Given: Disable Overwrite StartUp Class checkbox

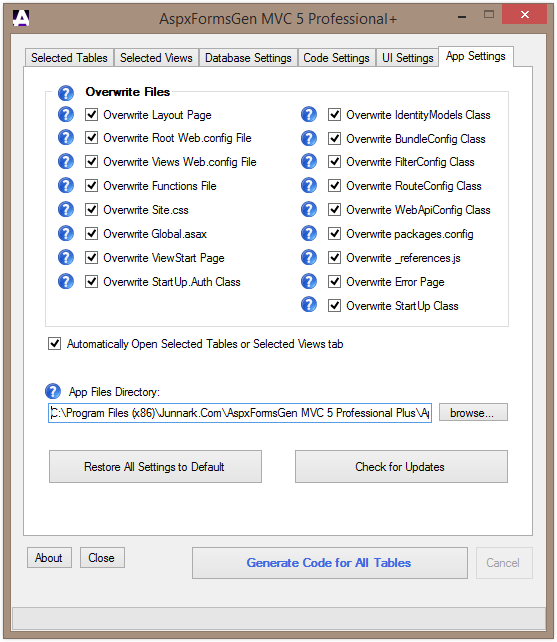Looking at the screenshot, I should click(335, 305).
